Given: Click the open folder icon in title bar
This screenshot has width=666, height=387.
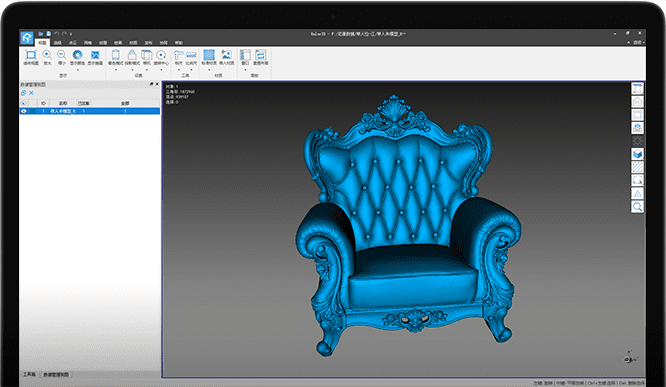Looking at the screenshot, I should (41, 34).
